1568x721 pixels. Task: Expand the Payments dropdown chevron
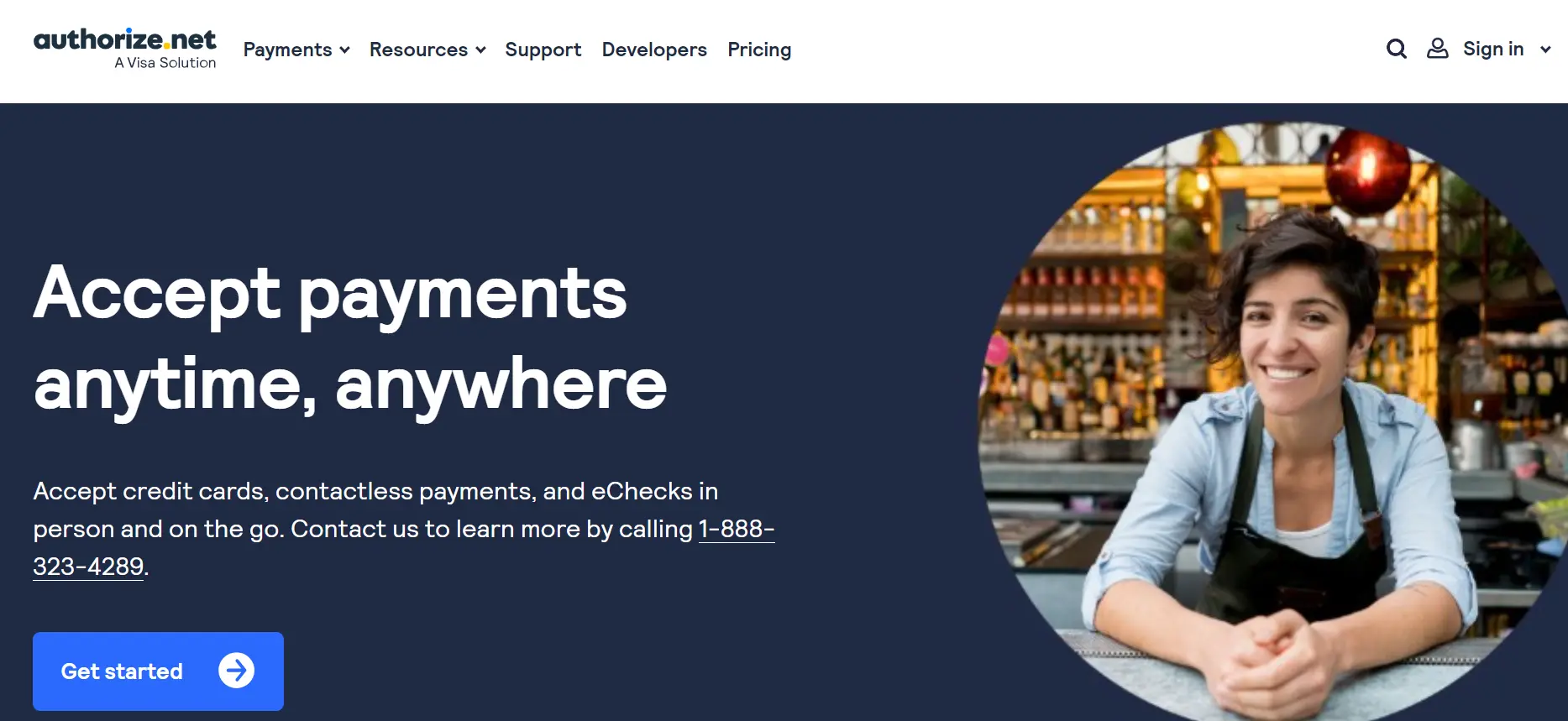pos(344,50)
